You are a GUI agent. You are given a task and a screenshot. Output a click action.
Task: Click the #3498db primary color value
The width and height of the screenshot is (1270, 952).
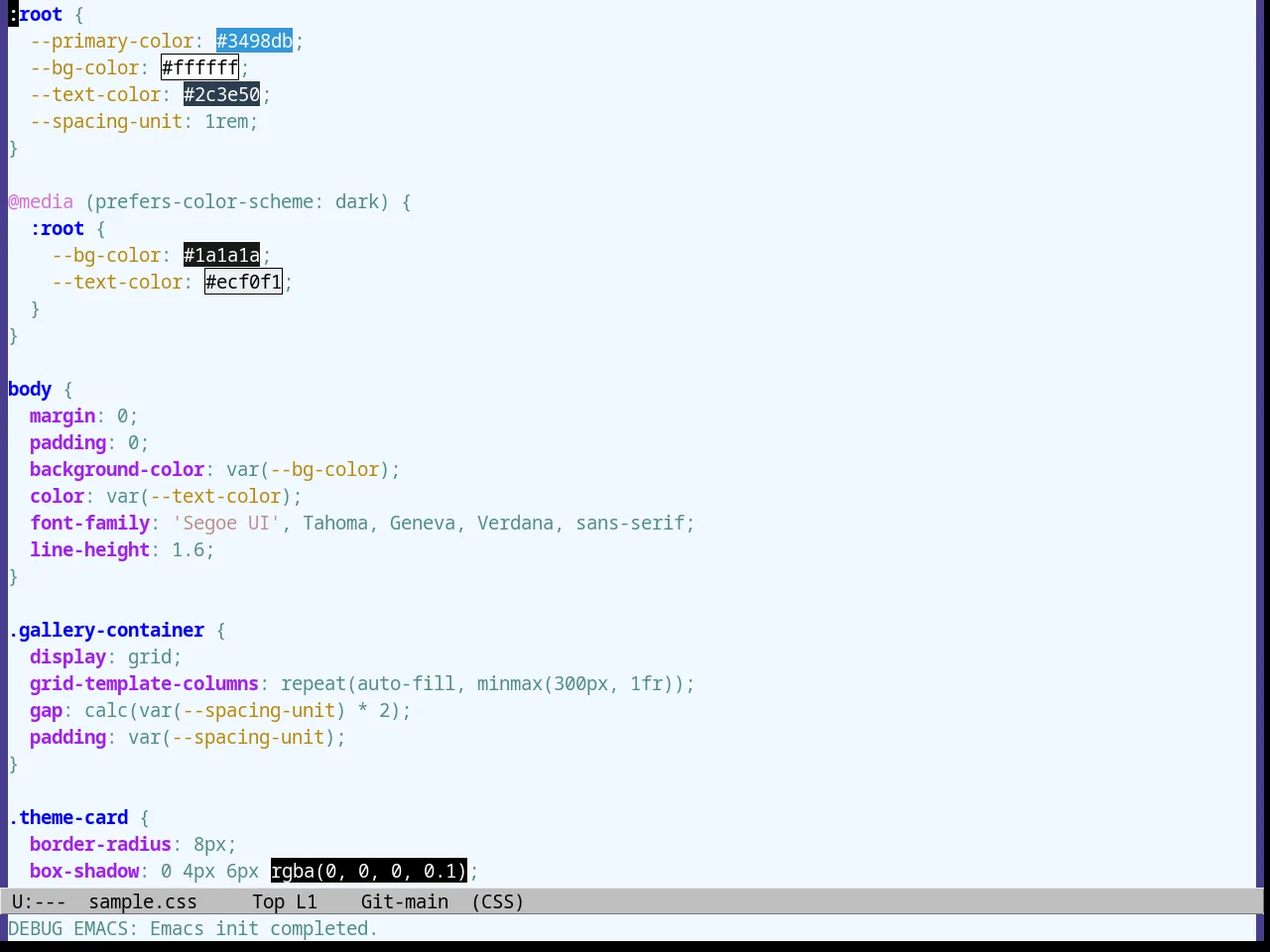coord(254,41)
